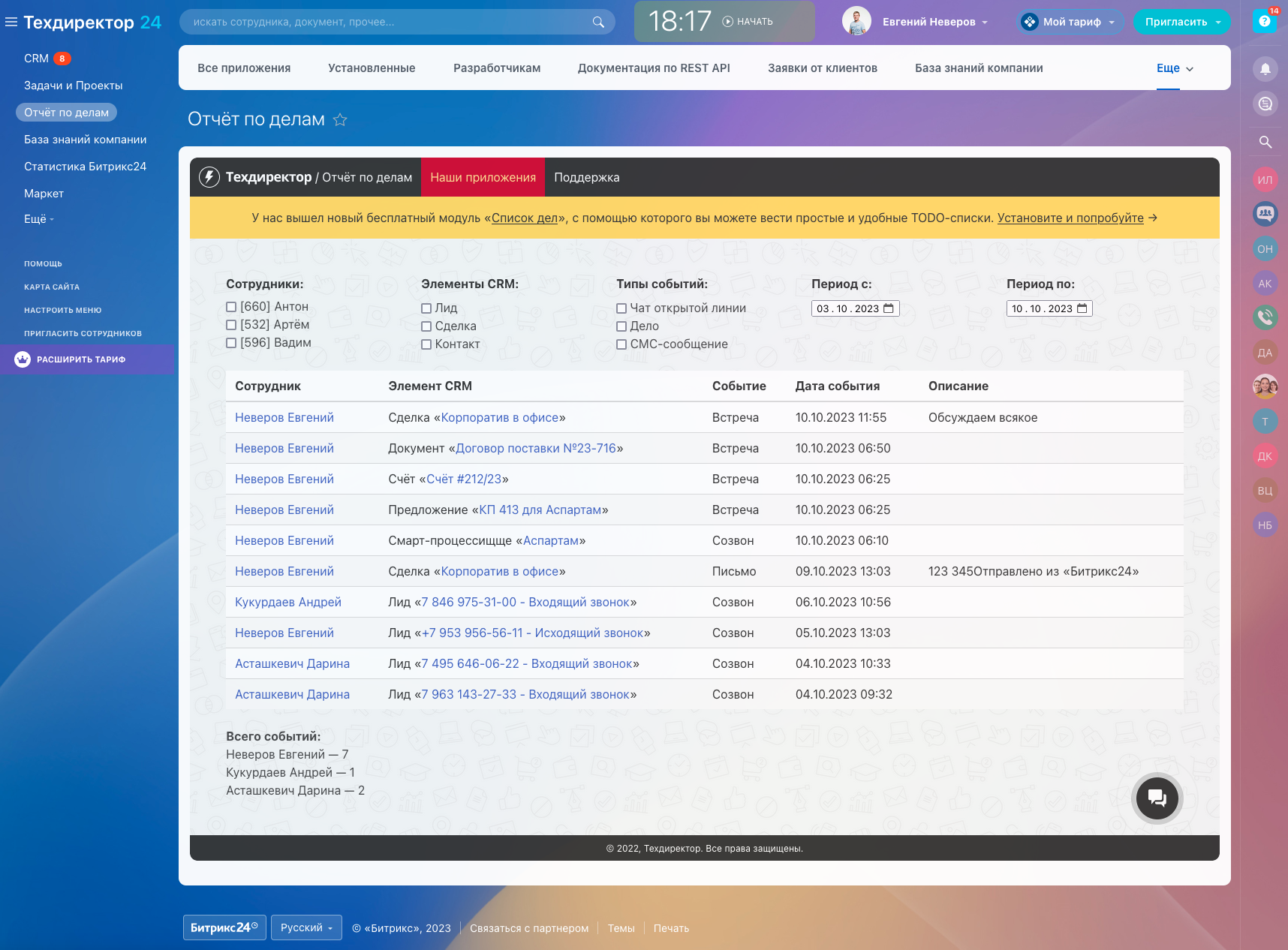Viewport: 1288px width, 950px height.
Task: Open the telephony call icon
Action: point(1265,317)
